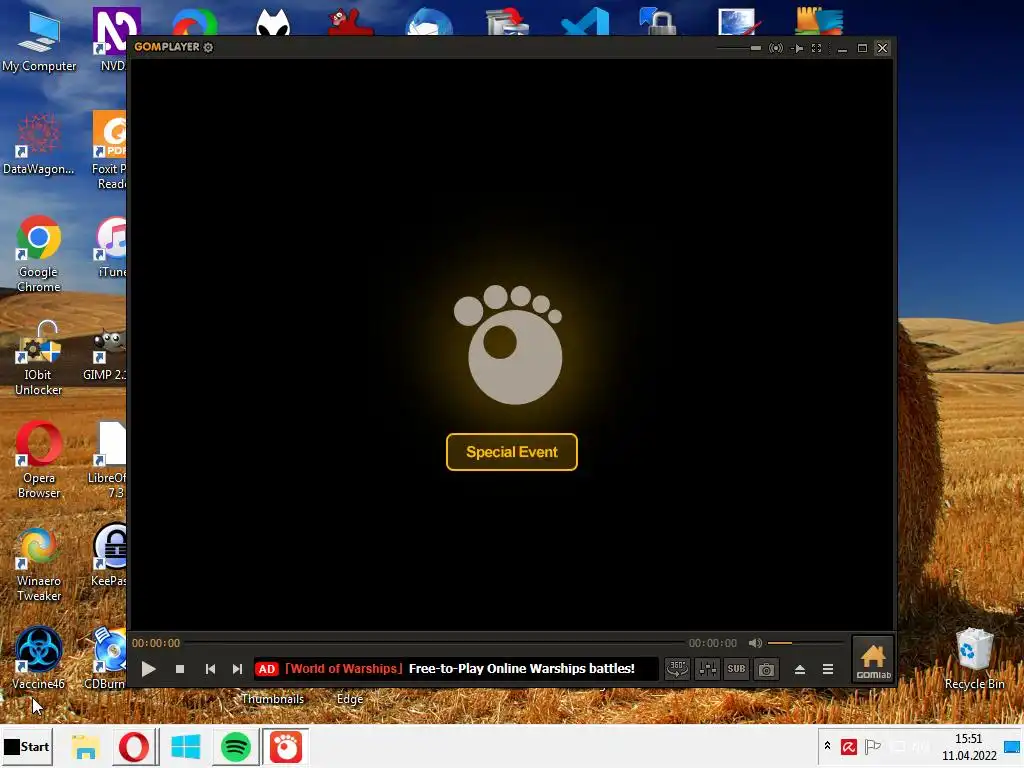
Task: Switch to fullscreen mode icon
Action: 816,48
